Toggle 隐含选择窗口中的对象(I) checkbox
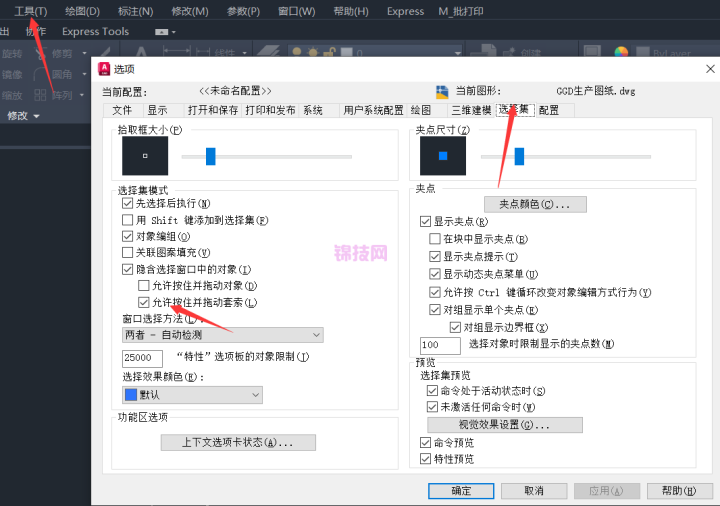This screenshot has height=506, width=720. (x=128, y=269)
